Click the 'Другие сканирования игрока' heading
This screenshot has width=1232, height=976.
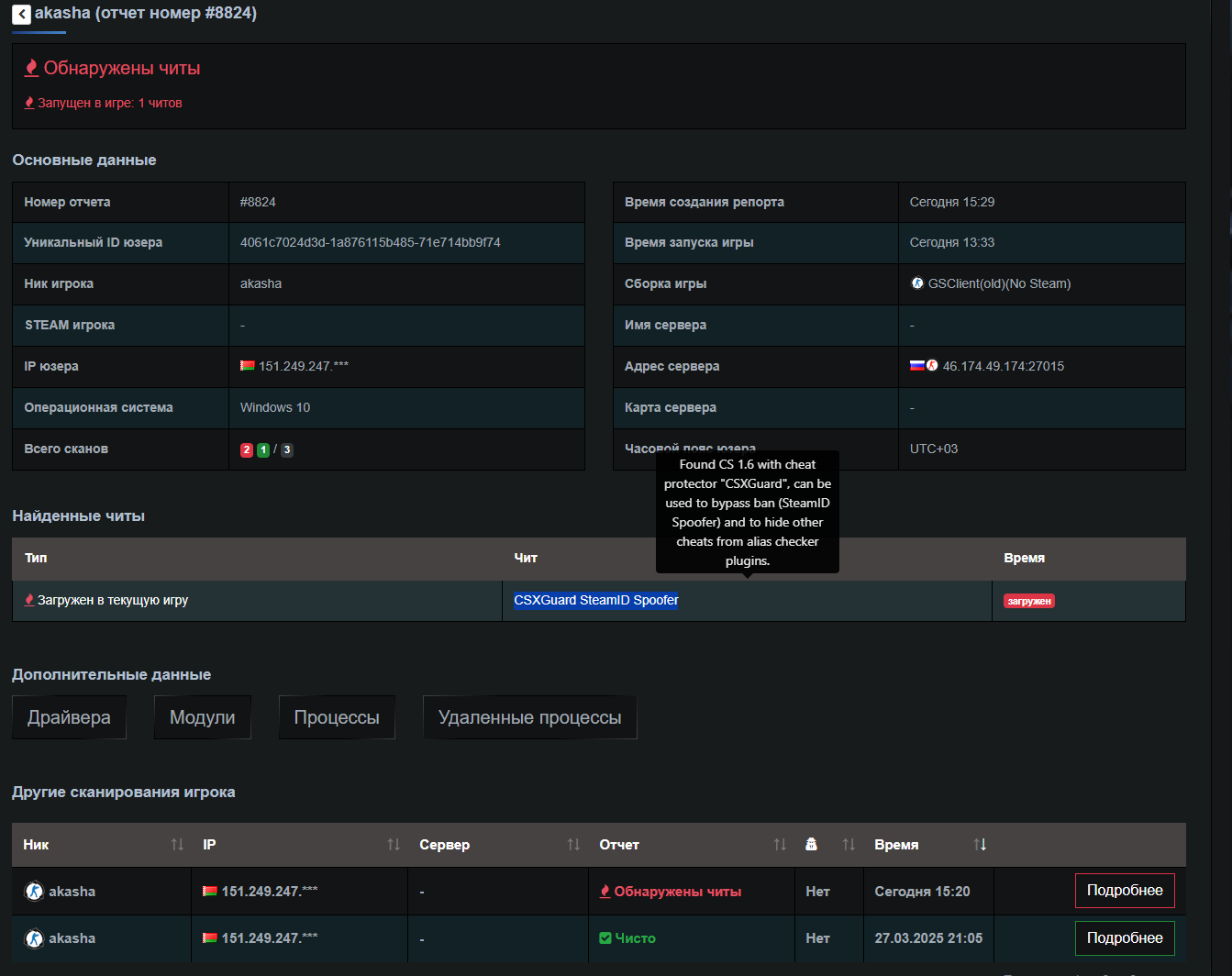(124, 792)
